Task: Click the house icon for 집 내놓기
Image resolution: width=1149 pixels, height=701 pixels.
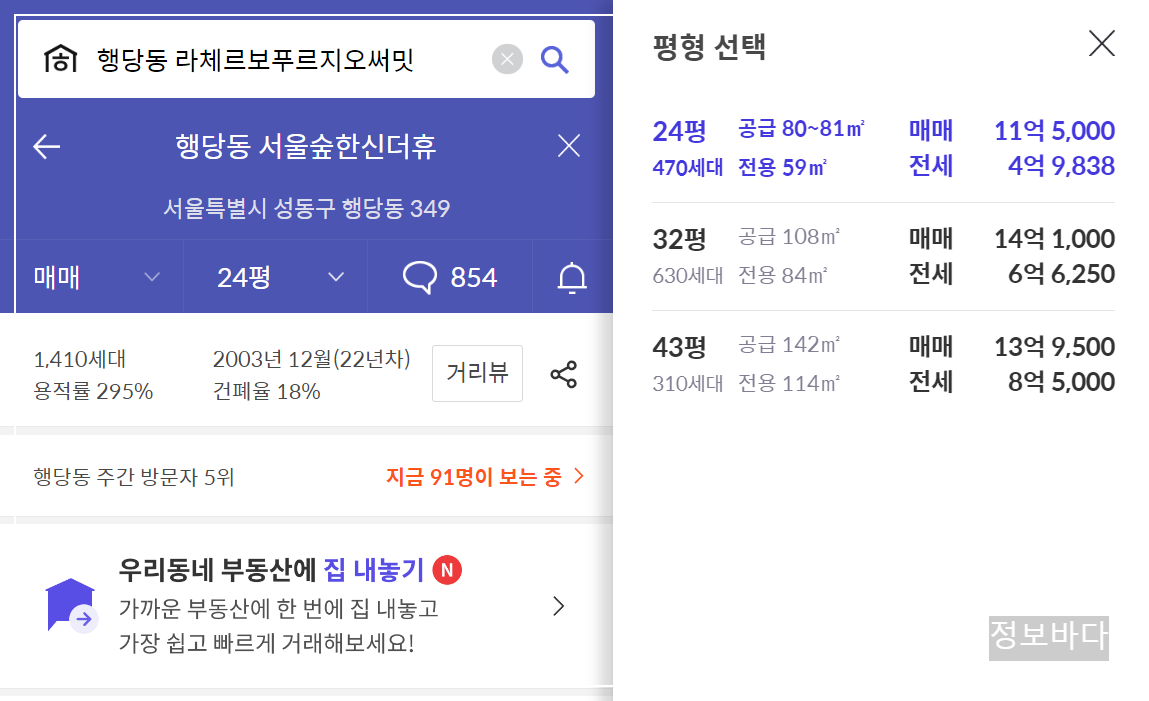Action: click(x=72, y=606)
